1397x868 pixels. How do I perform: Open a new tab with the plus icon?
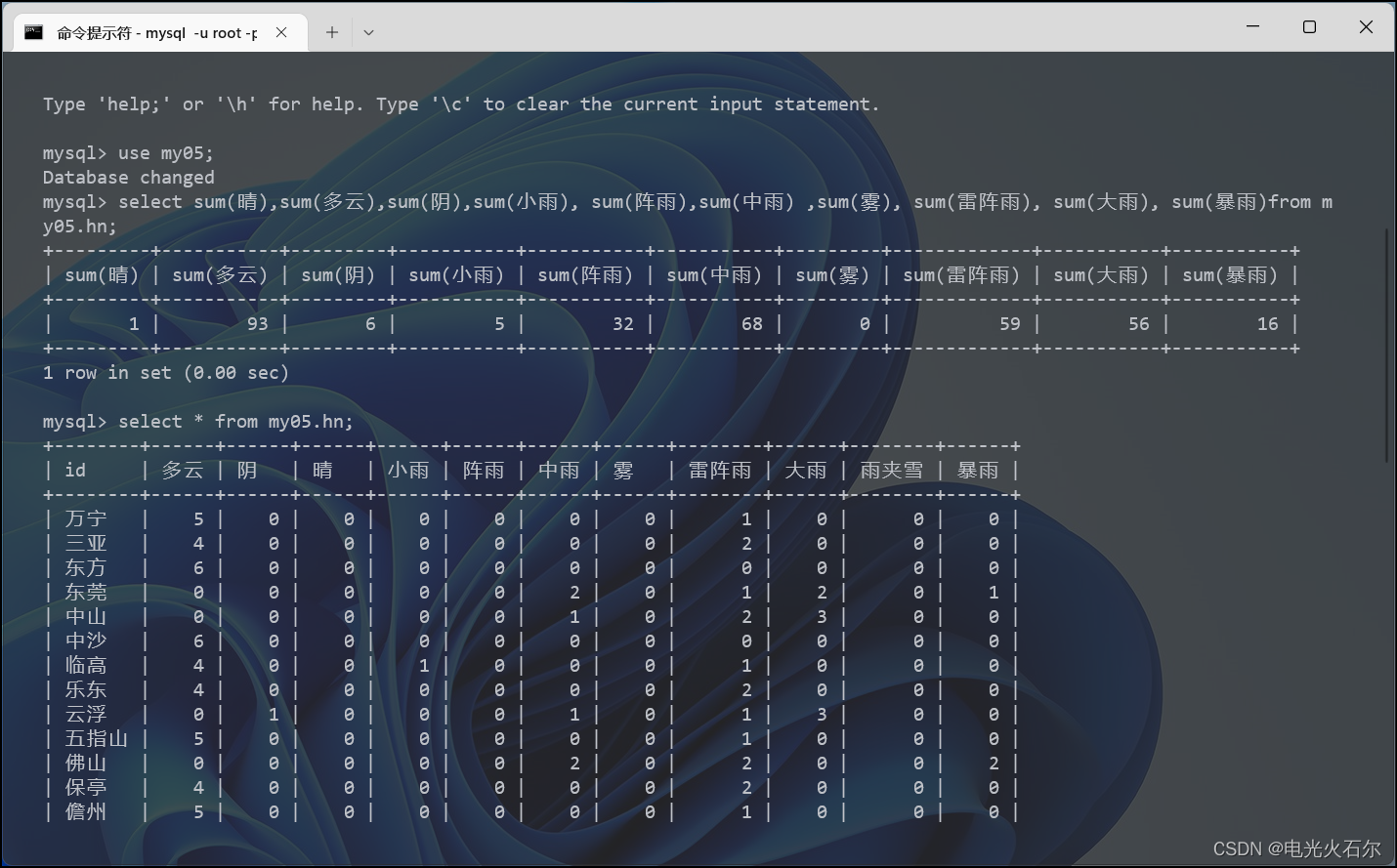click(x=331, y=31)
